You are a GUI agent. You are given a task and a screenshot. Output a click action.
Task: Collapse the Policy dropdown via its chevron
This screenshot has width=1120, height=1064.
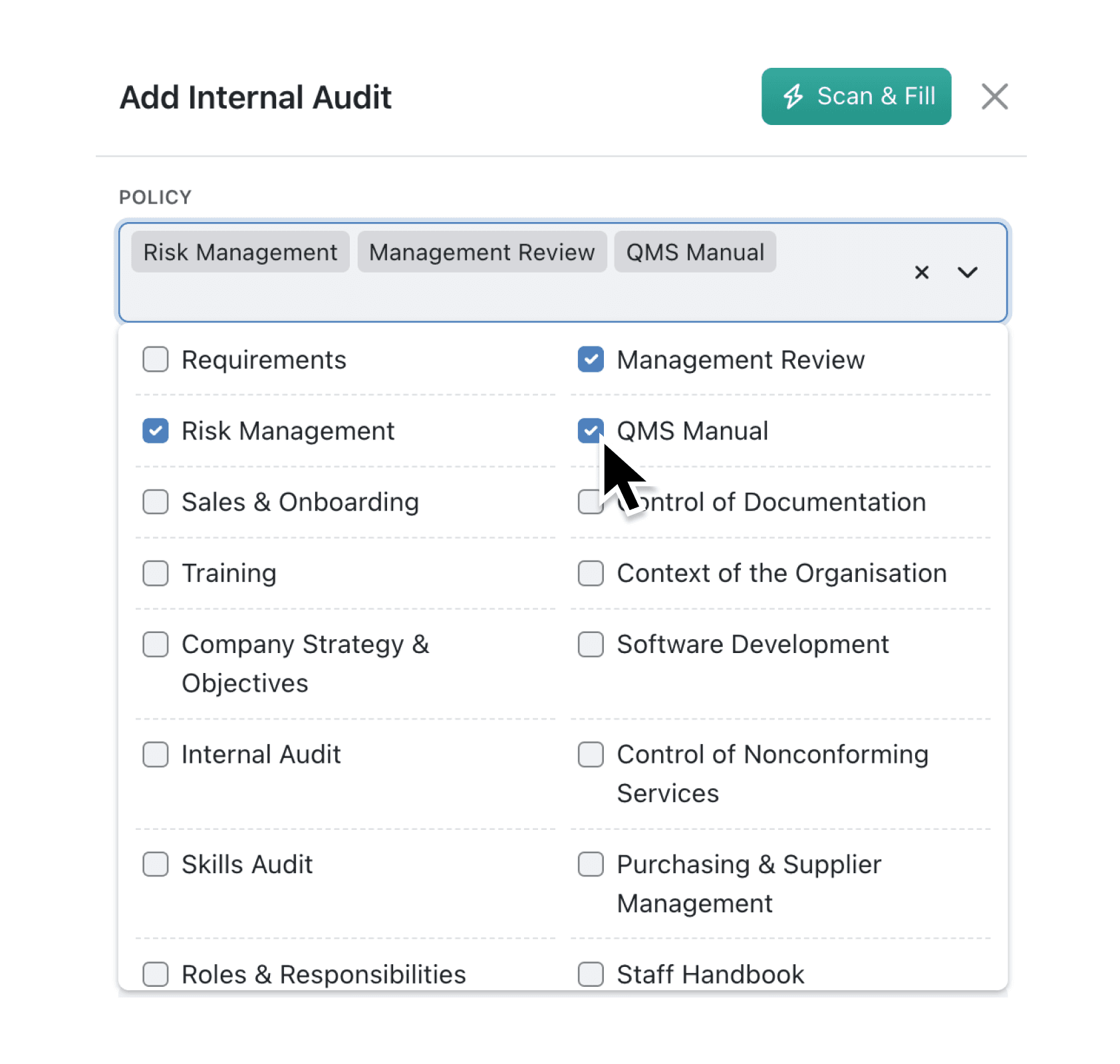click(968, 273)
